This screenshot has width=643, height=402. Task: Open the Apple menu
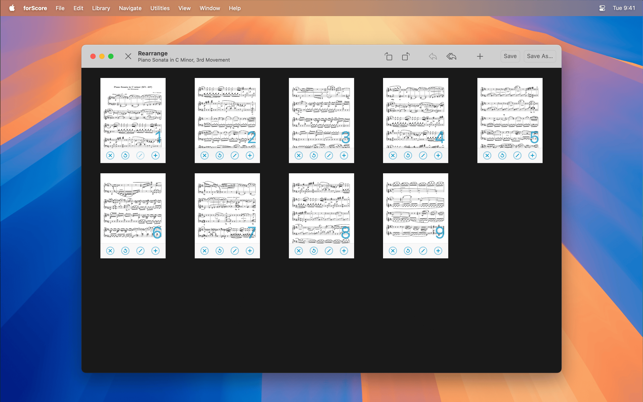tap(12, 8)
